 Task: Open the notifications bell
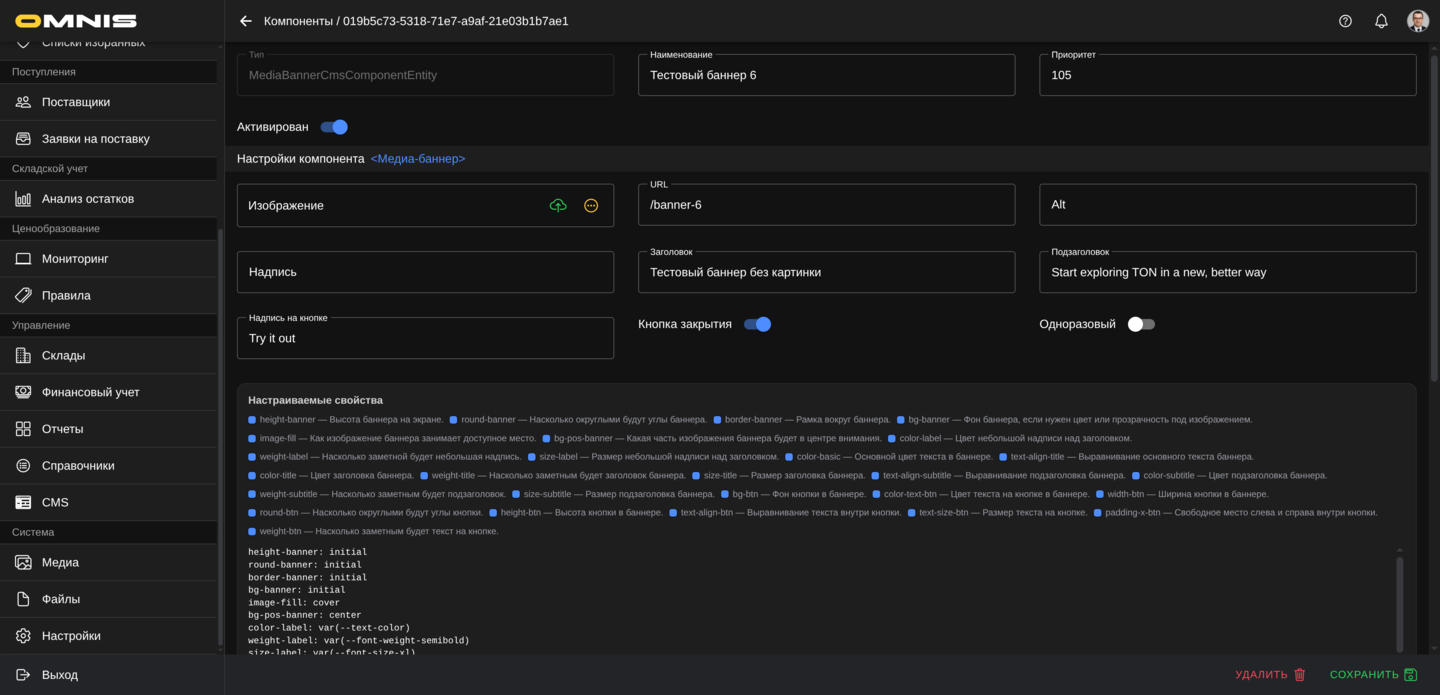pos(1381,21)
